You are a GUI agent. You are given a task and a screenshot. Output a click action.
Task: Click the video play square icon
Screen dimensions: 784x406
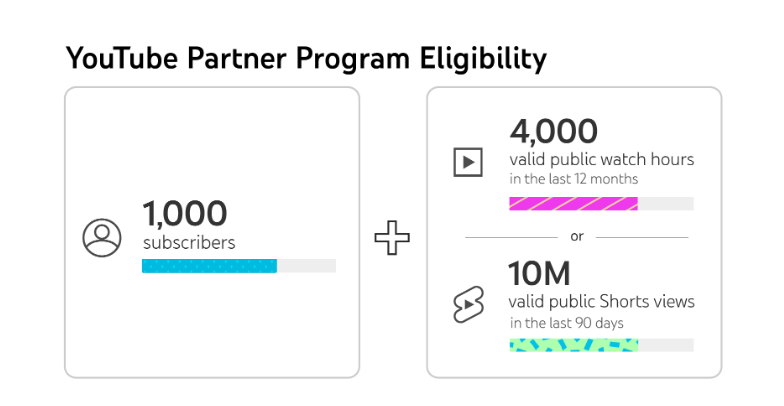click(x=468, y=162)
